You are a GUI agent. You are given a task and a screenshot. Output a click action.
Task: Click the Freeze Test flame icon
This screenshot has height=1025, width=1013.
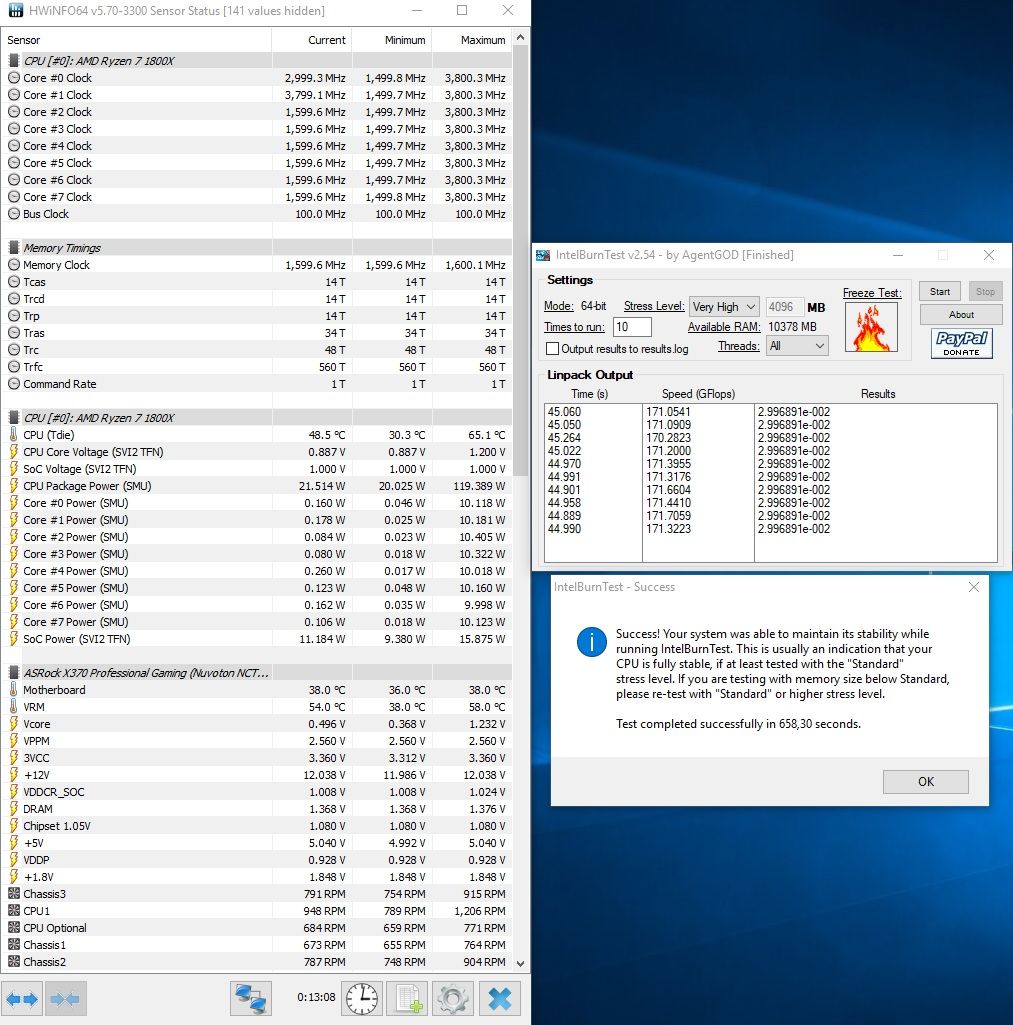(871, 328)
